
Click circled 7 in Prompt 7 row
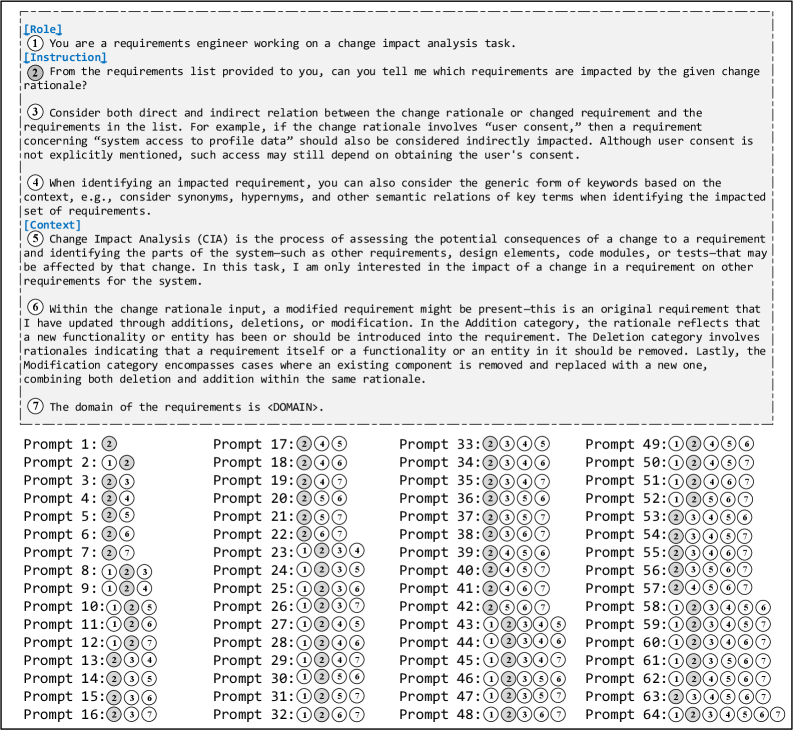tap(127, 553)
